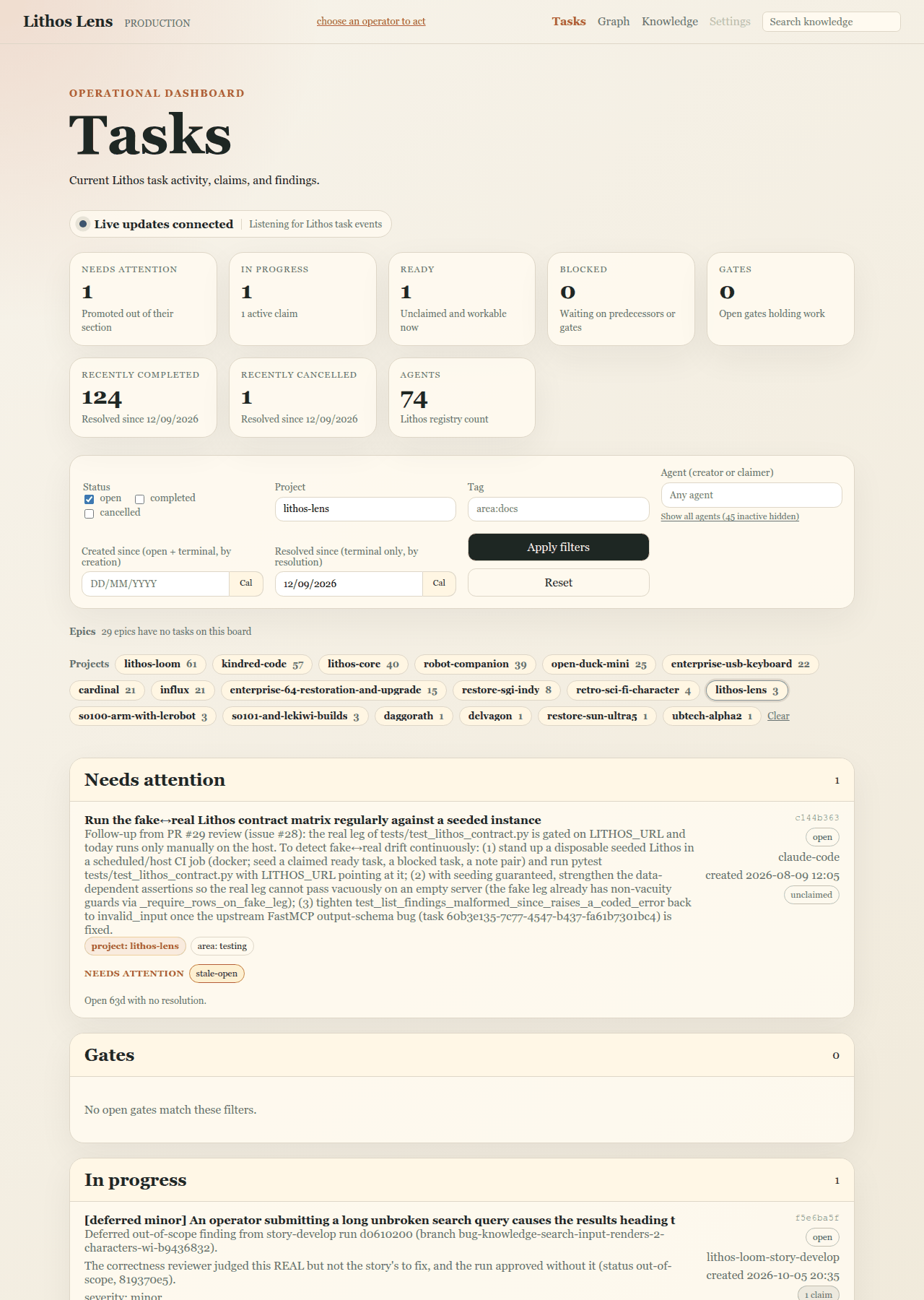Select the daggorath project chip
The image size is (924, 1300).
click(x=414, y=716)
